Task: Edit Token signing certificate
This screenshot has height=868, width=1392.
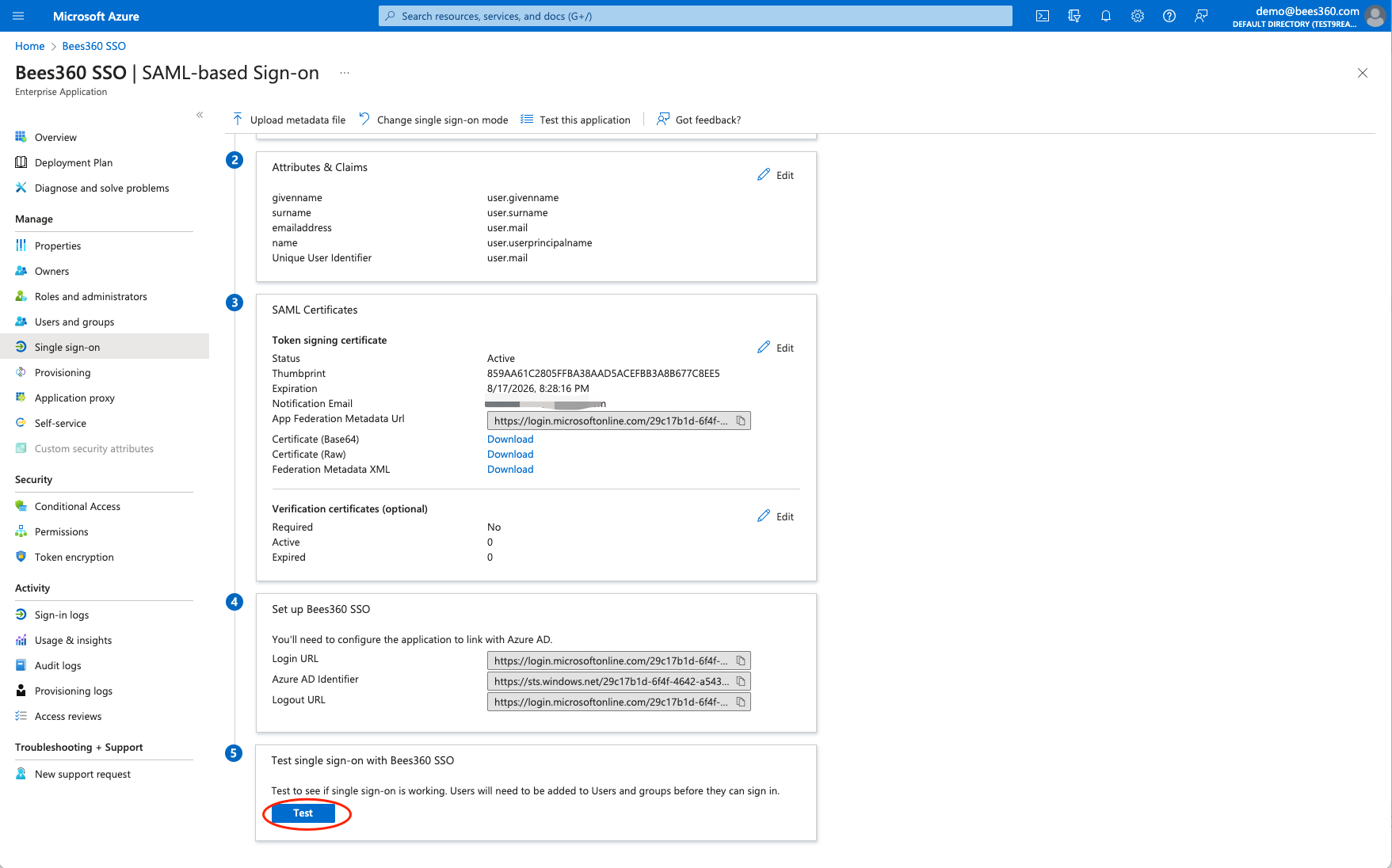Action: coord(776,348)
